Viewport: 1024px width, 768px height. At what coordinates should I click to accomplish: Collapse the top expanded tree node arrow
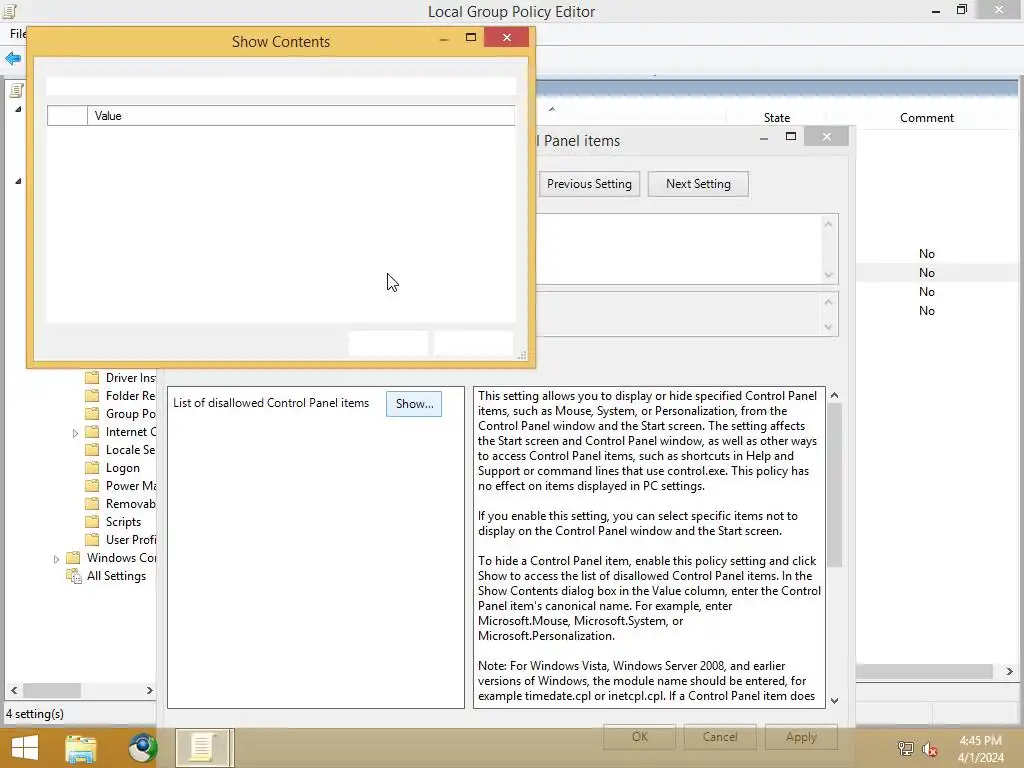(x=18, y=109)
